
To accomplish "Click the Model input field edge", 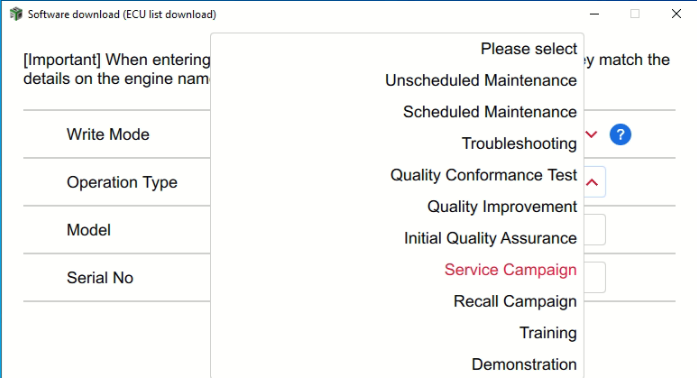I will click(x=595, y=230).
